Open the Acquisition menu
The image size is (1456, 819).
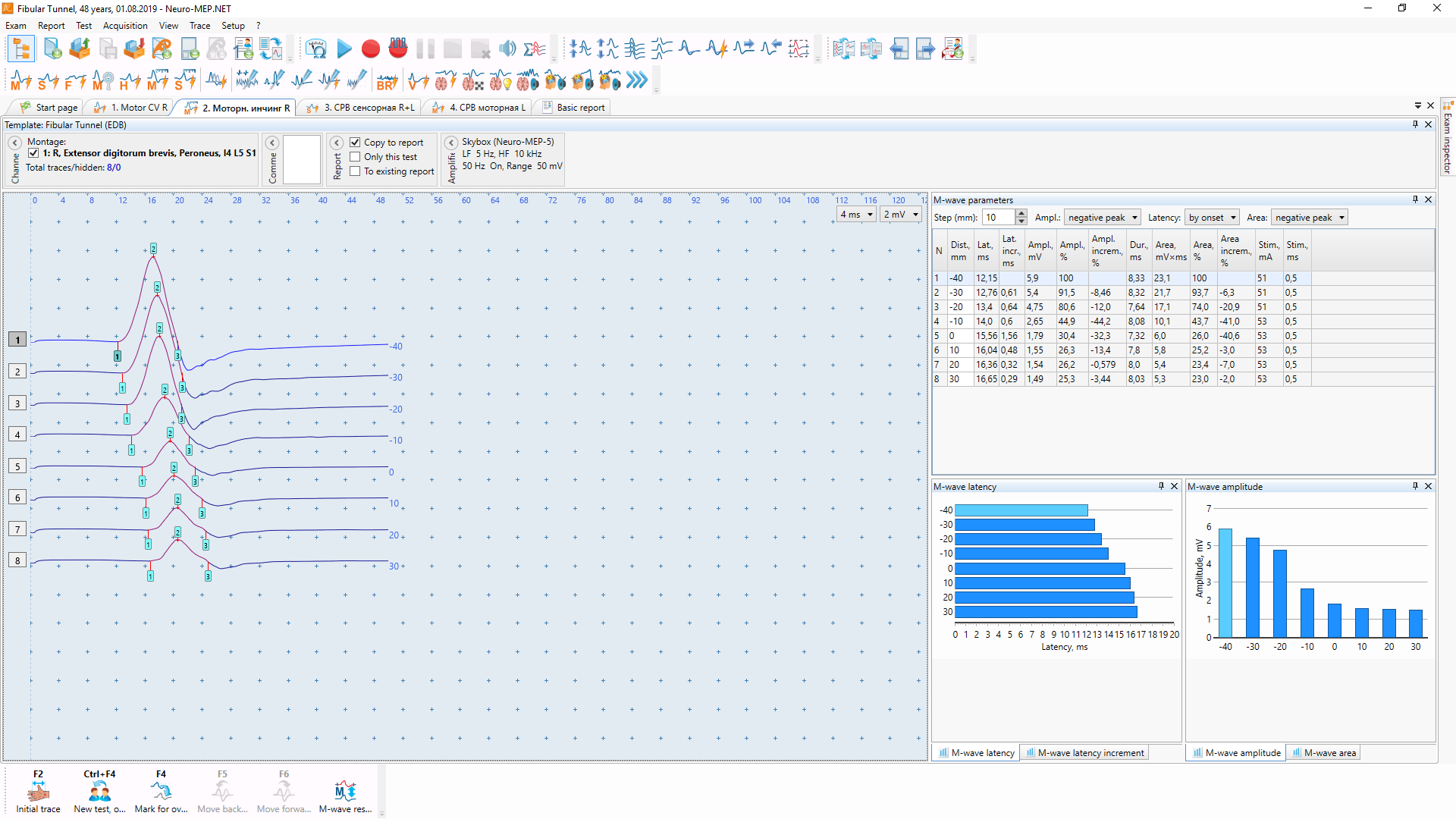[125, 26]
